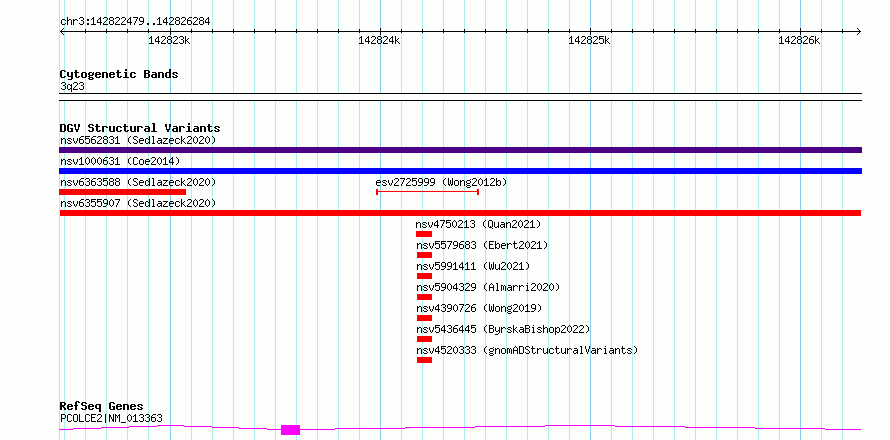This screenshot has height=440, width=890.
Task: Click the dark purple nsv6562831 variant bar
Action: 460,150
